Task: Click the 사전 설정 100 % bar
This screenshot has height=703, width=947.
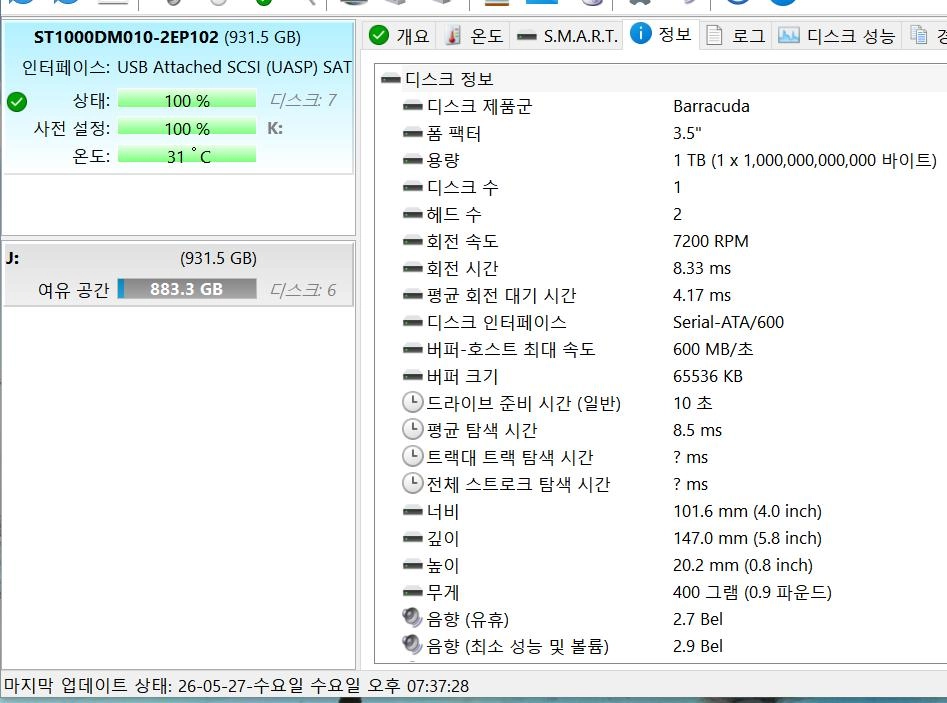Action: pos(187,127)
